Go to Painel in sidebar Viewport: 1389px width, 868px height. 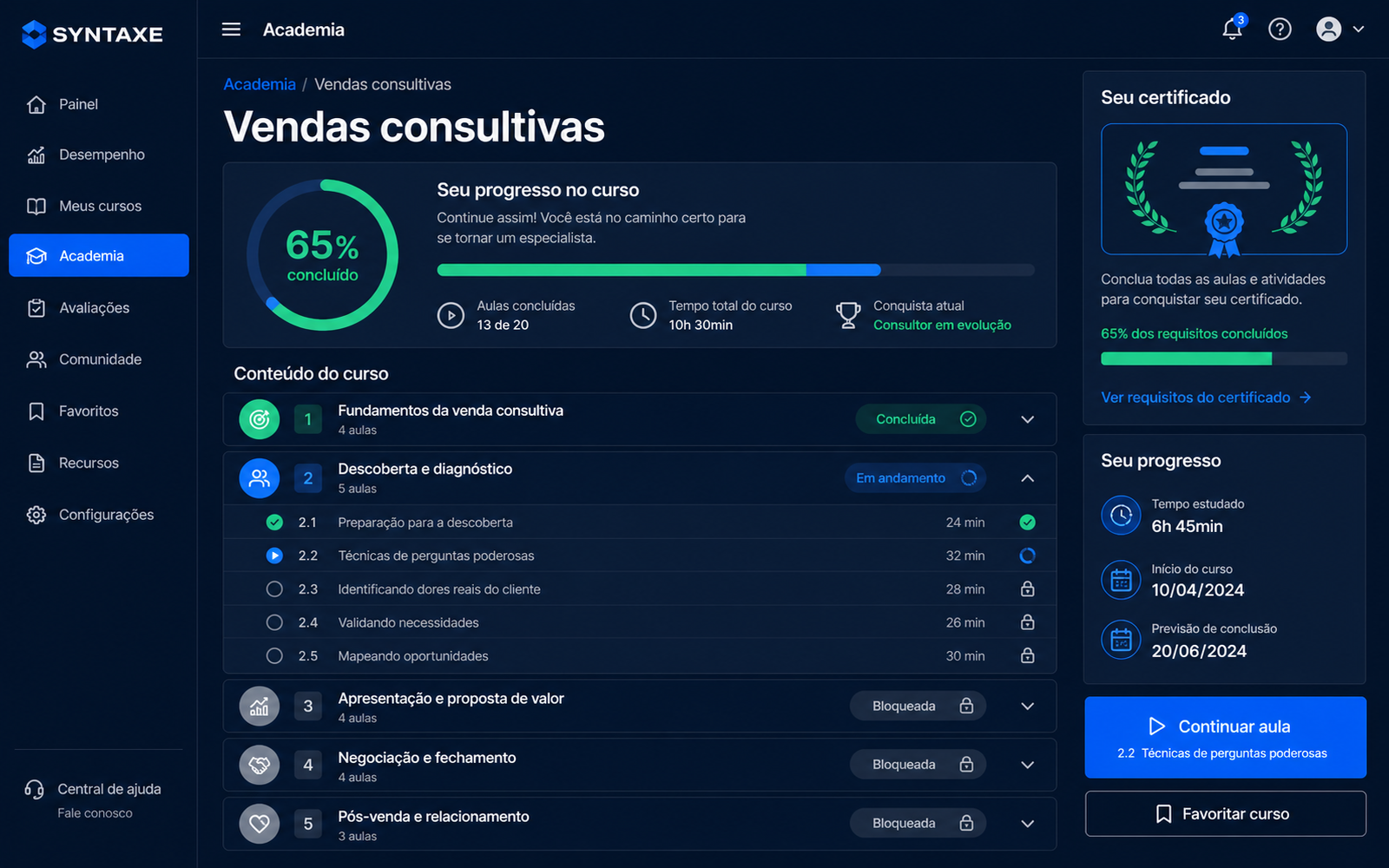pos(98,104)
